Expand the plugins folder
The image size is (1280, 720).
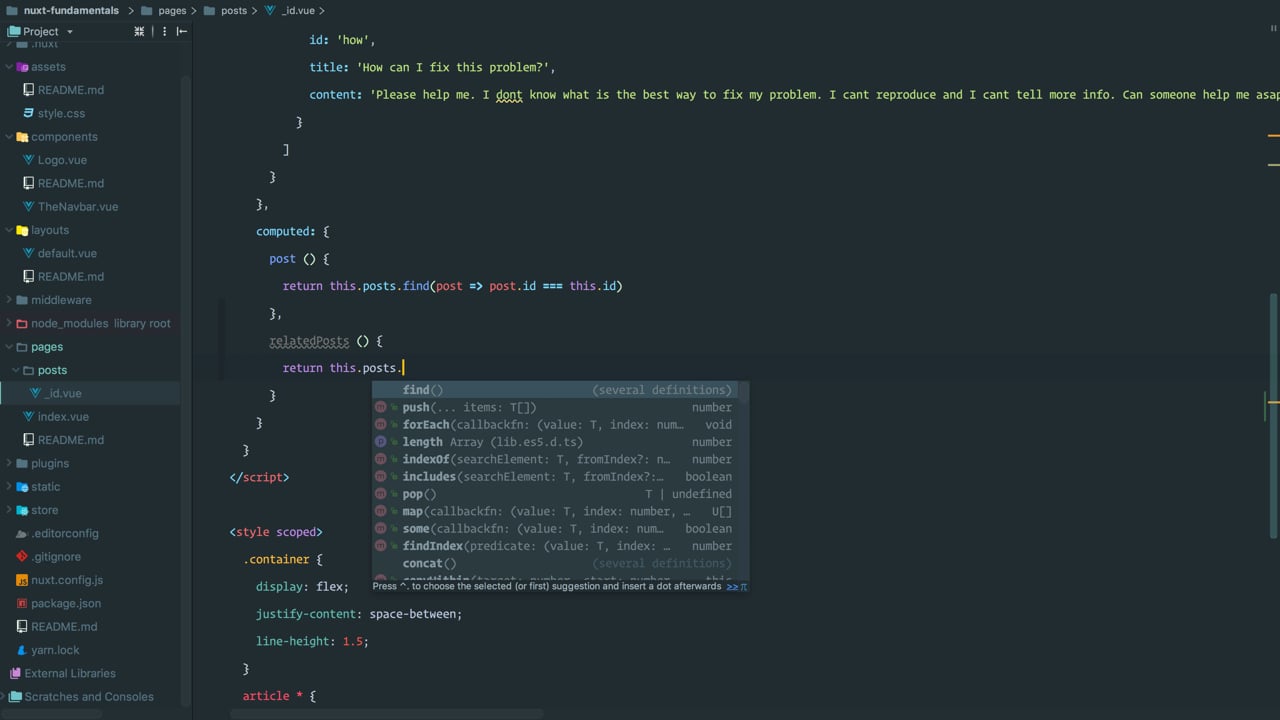coord(9,463)
